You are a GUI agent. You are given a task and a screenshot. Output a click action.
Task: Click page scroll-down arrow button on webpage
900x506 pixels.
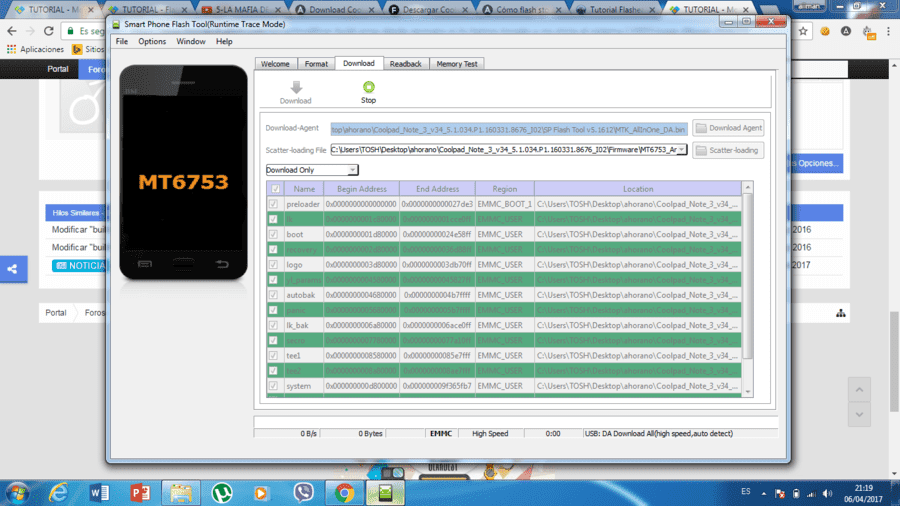tap(859, 414)
